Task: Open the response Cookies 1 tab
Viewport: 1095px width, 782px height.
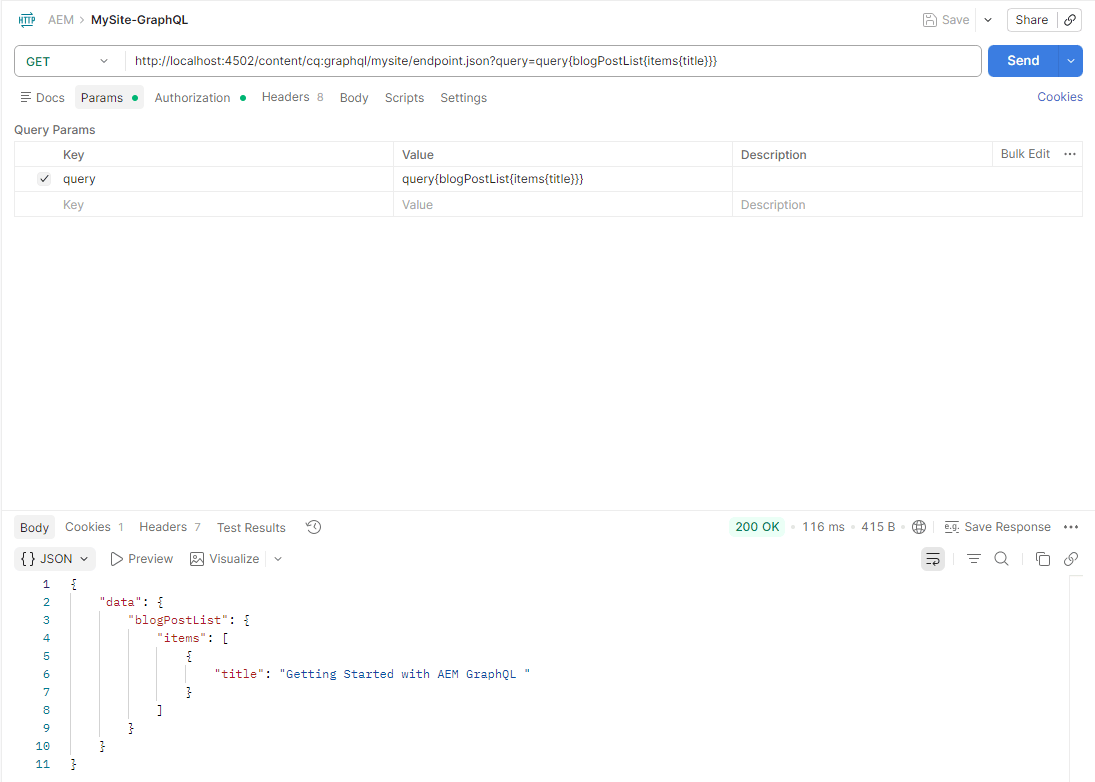Action: (x=94, y=527)
